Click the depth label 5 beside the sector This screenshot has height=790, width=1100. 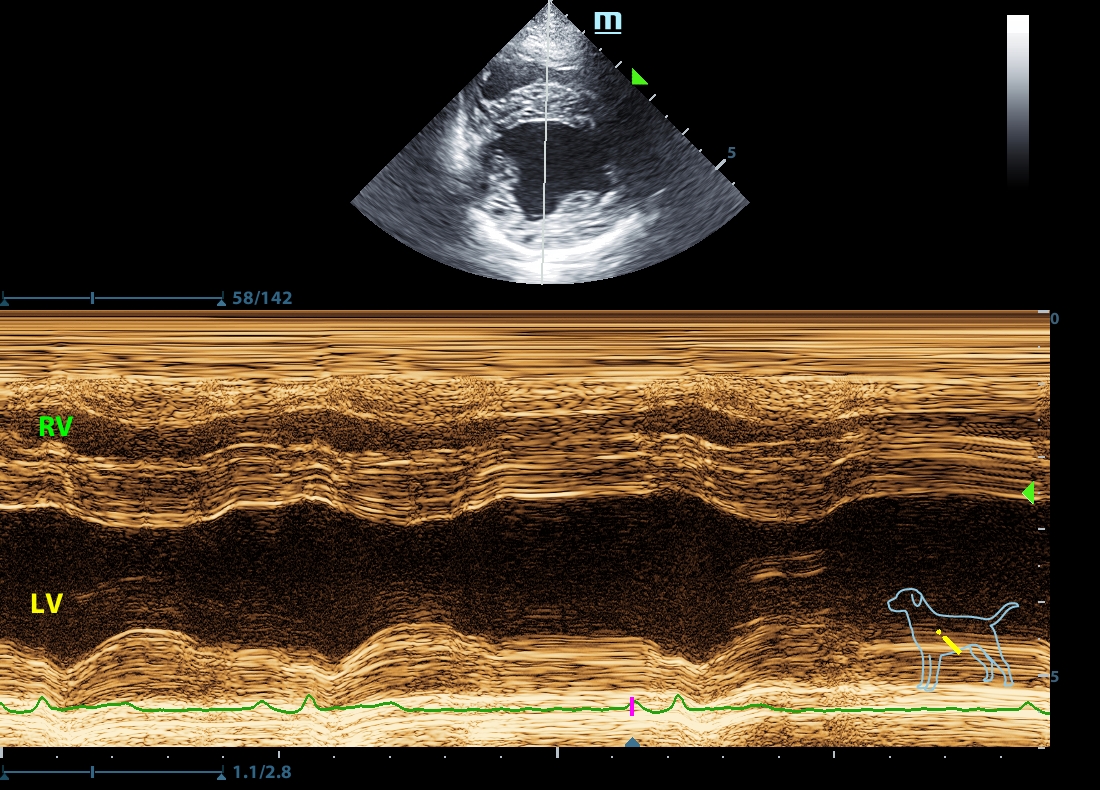click(x=731, y=153)
